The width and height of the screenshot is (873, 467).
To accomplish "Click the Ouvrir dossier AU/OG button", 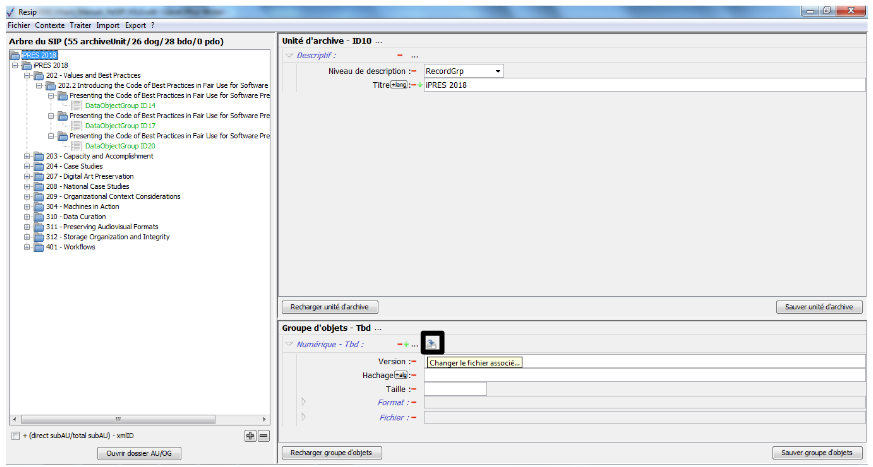I will pyautogui.click(x=138, y=454).
